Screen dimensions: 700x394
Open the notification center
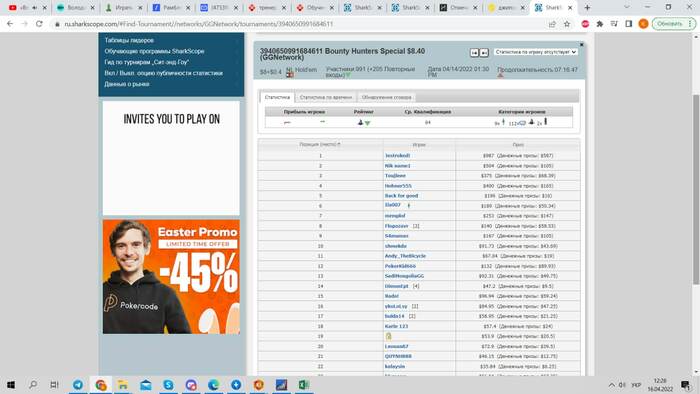coord(686,385)
